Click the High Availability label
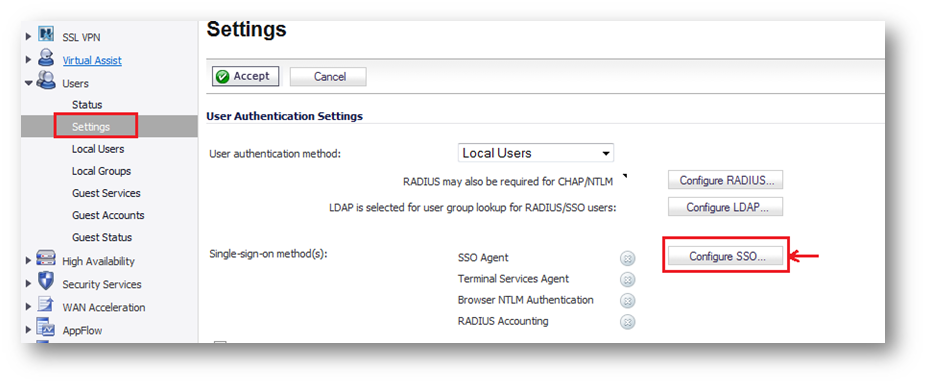 [98, 261]
